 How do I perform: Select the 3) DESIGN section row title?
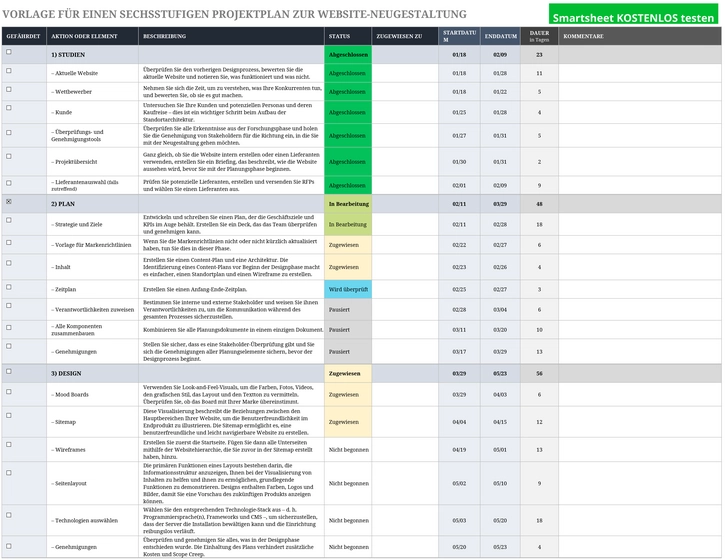point(92,374)
